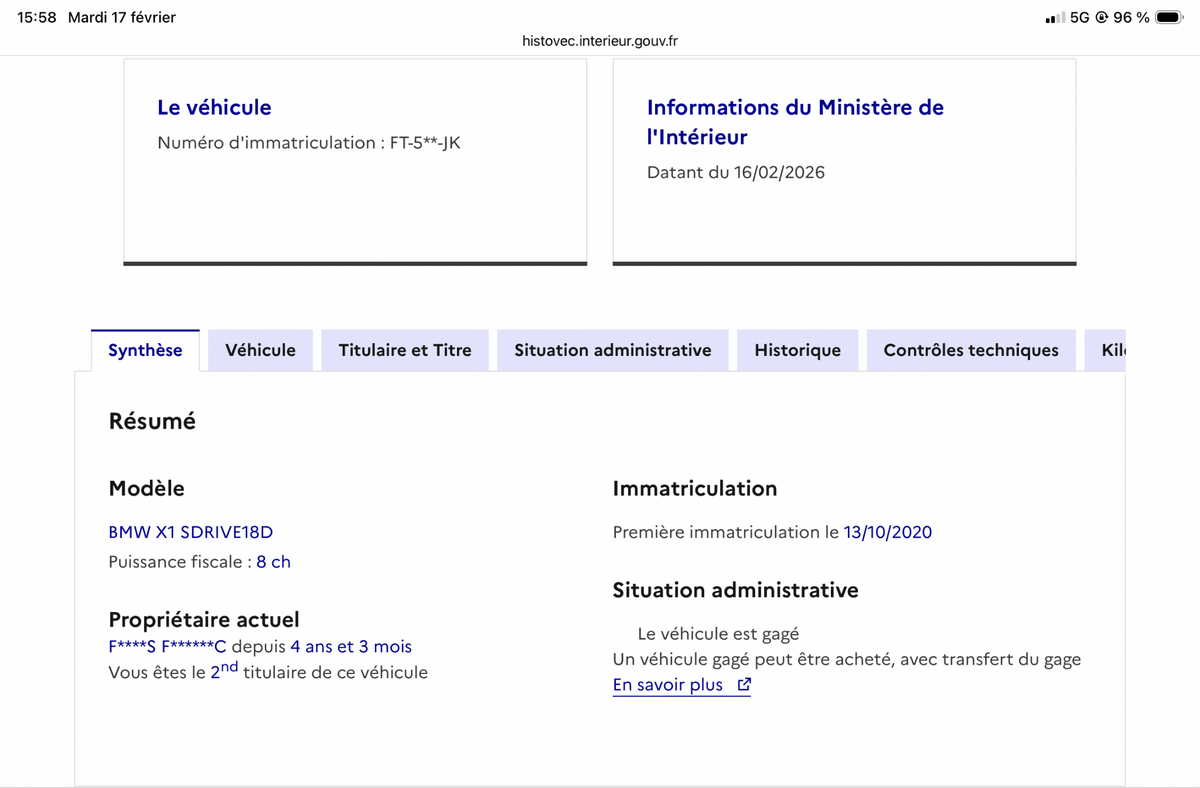Tap the battery icon in the status bar
The image size is (1200, 788).
1169,18
